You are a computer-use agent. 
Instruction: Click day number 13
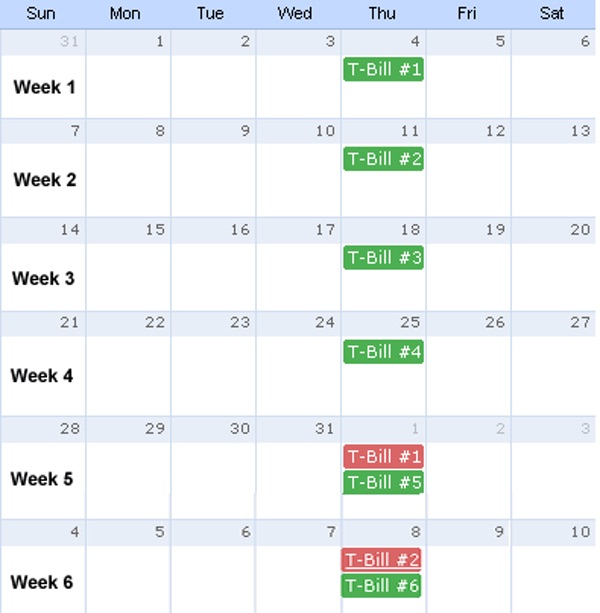pyautogui.click(x=580, y=131)
